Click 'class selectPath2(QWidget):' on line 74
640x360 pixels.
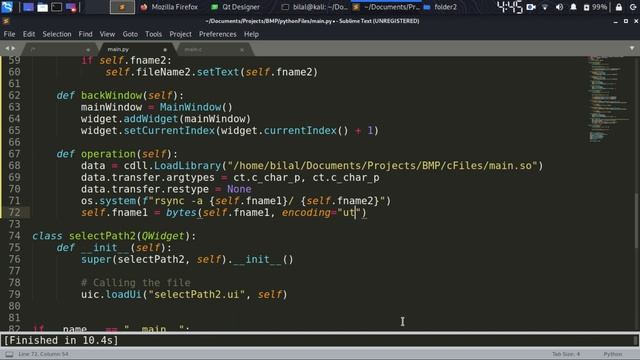[114, 236]
